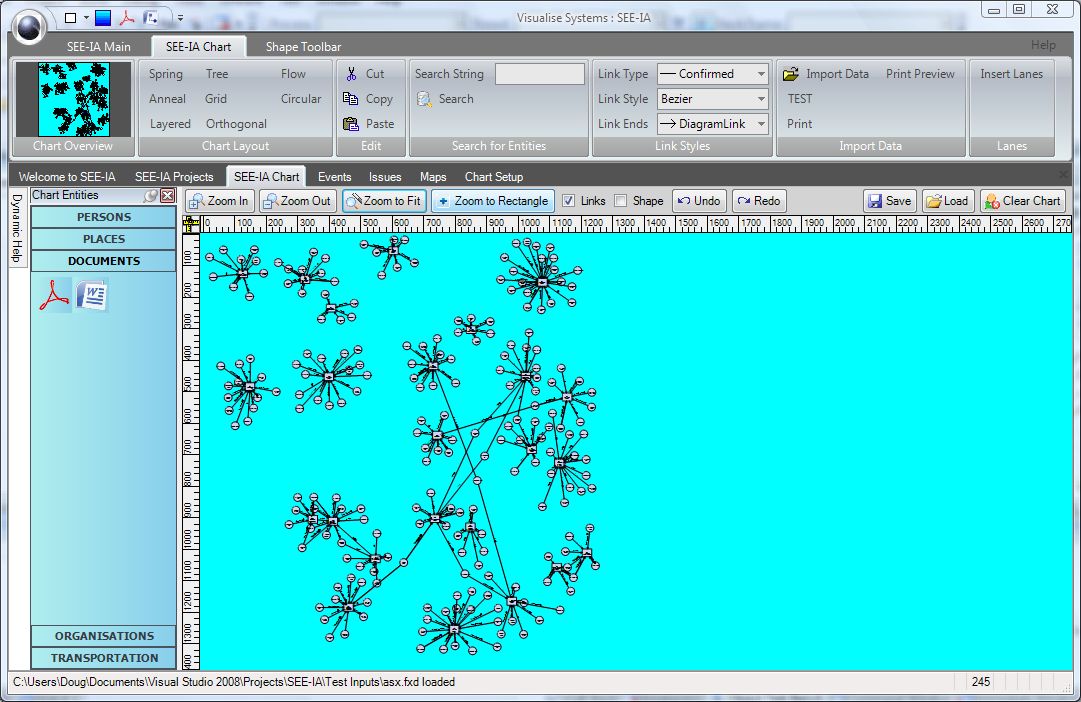Switch to the Shape Toolbar ribbon tab
1081x702 pixels.
[303, 47]
